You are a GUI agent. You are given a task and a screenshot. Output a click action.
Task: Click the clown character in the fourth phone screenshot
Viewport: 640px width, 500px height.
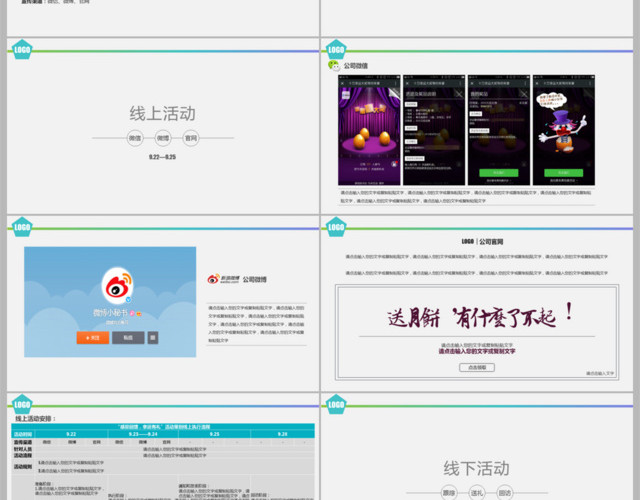coord(562,131)
